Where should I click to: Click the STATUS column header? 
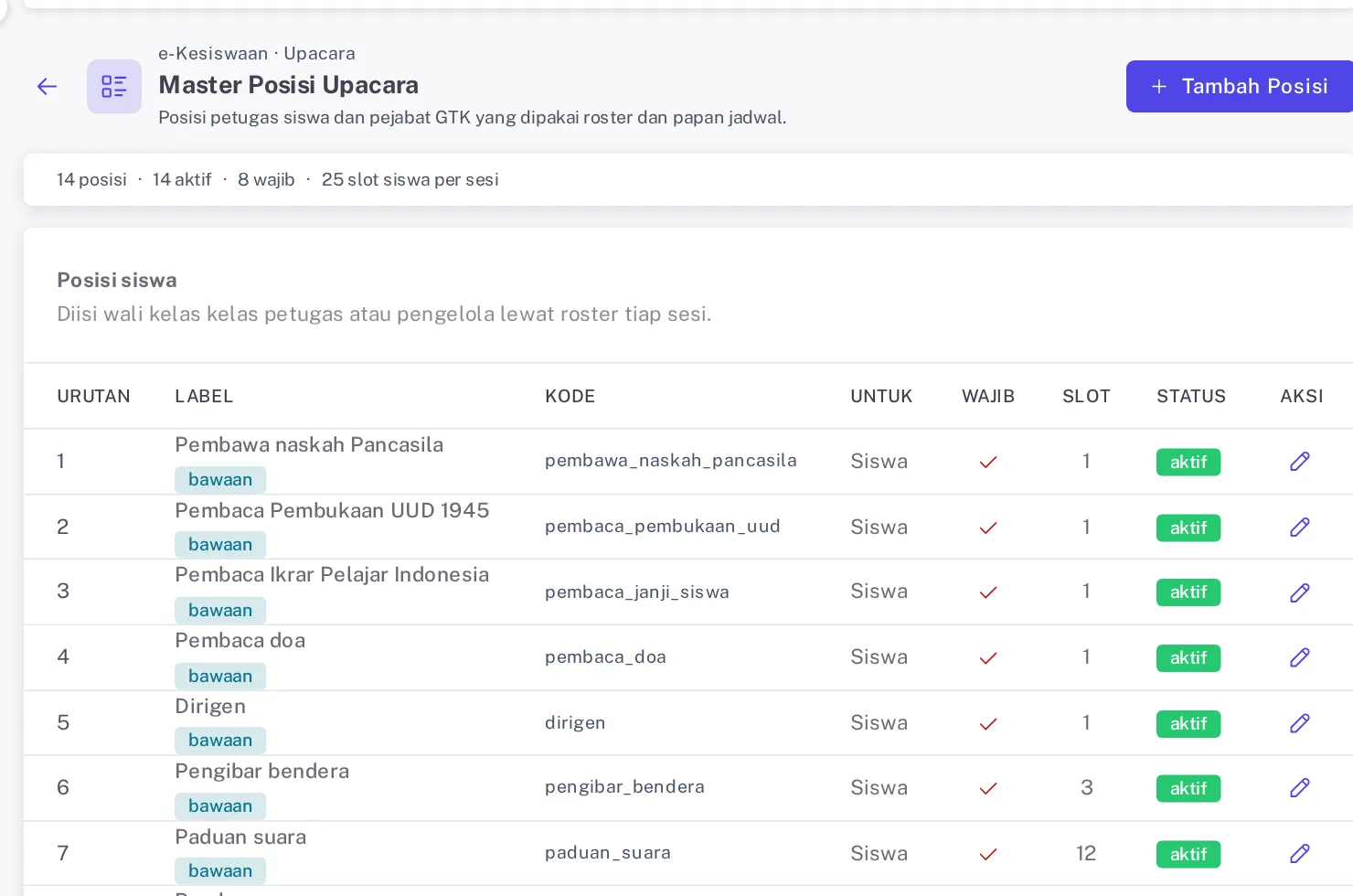[1191, 396]
